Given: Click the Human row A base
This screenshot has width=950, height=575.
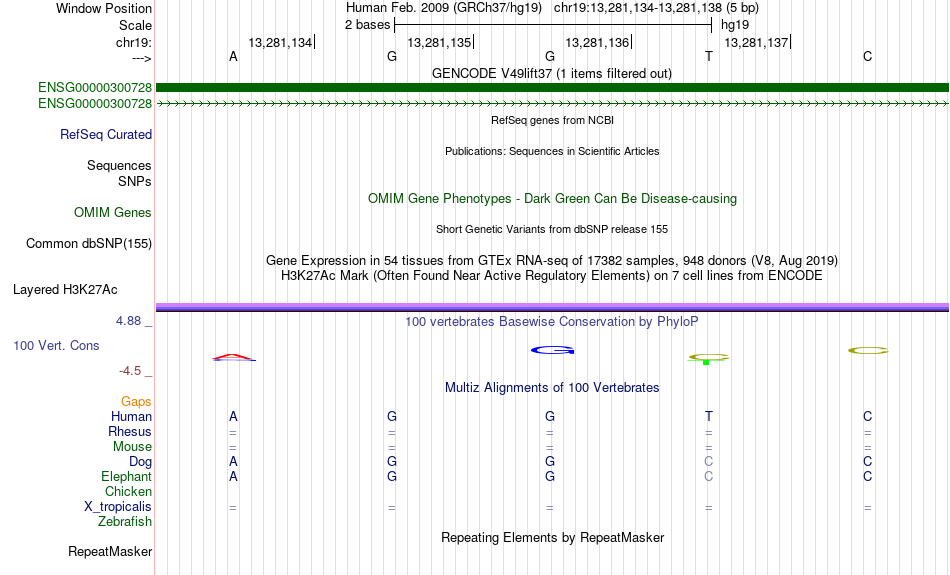Looking at the screenshot, I should (x=233, y=416).
